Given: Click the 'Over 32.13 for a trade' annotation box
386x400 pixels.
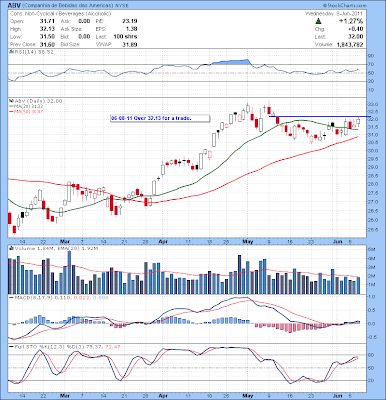Looking at the screenshot, I should (160, 118).
